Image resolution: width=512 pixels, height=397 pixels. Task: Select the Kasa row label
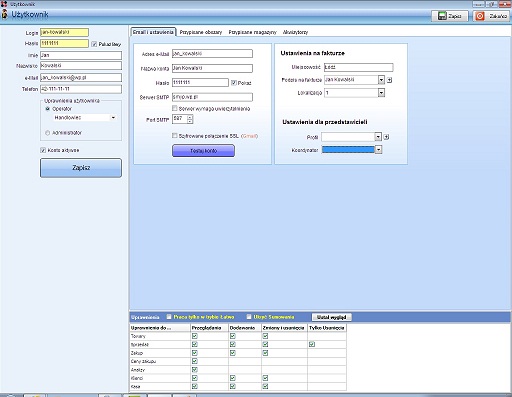coord(136,387)
